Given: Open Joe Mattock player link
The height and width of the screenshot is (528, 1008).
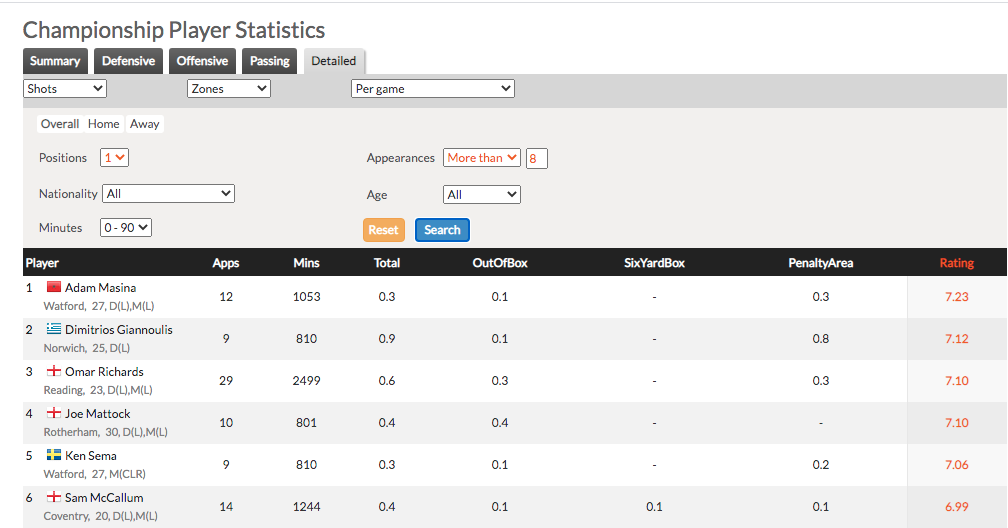Looking at the screenshot, I should 98,414.
